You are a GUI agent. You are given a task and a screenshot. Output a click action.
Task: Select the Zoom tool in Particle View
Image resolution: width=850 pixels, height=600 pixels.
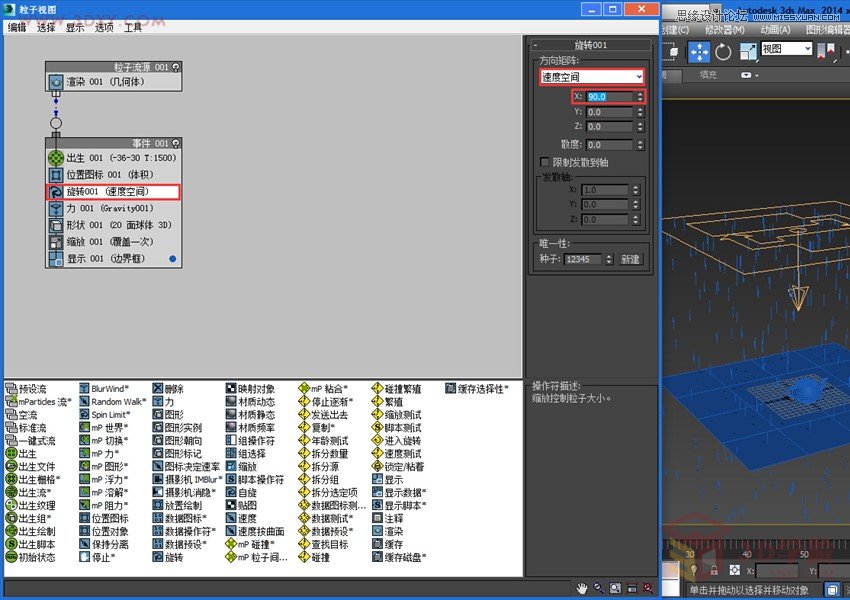pyautogui.click(x=597, y=588)
